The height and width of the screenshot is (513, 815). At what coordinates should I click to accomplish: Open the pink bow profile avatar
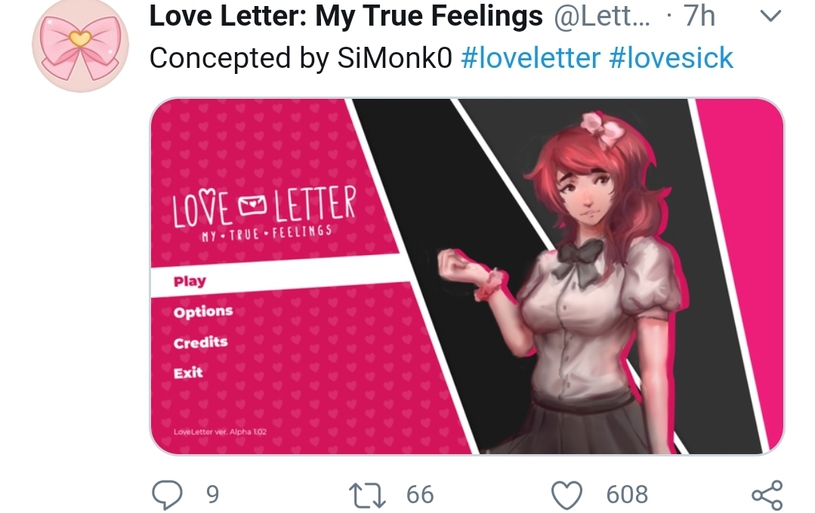pyautogui.click(x=80, y=46)
